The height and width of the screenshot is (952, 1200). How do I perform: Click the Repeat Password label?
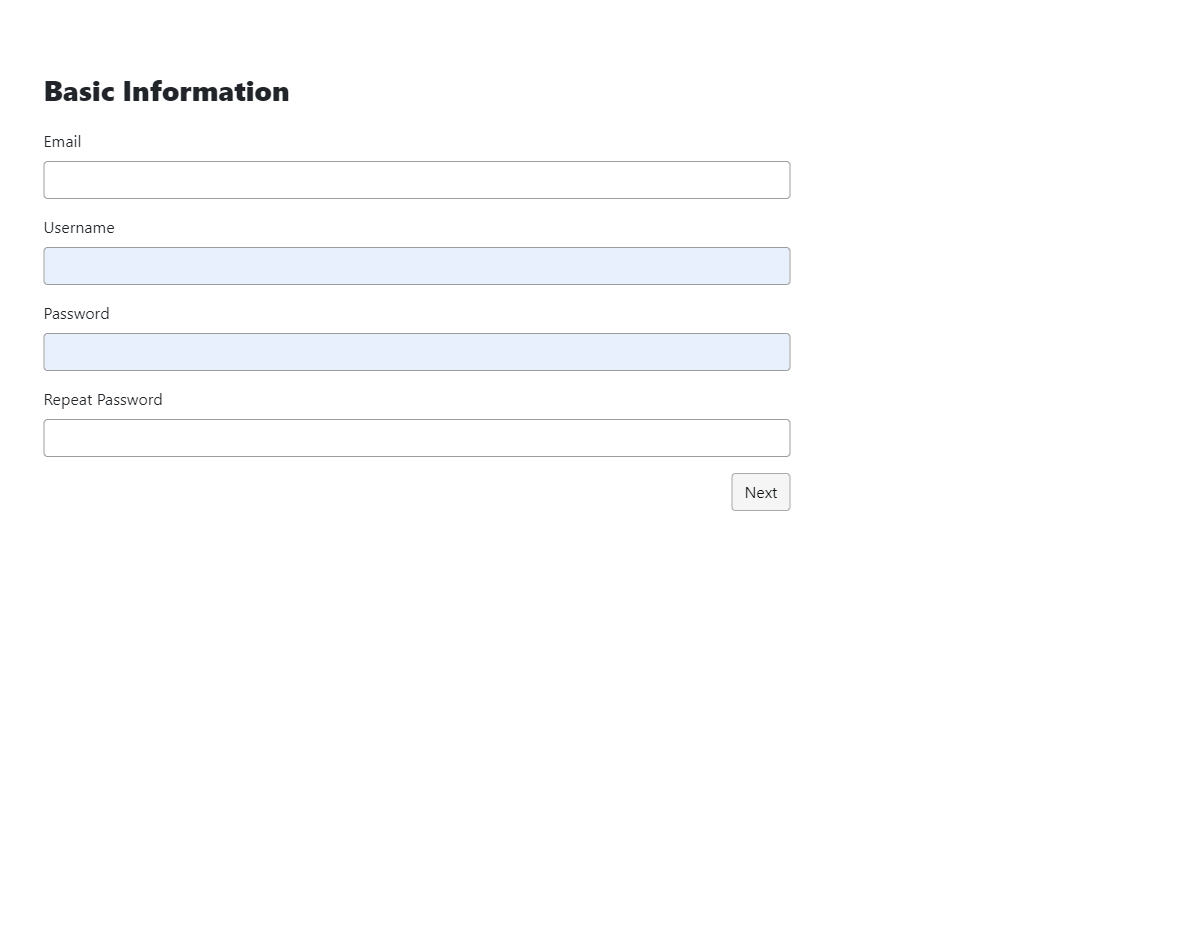[103, 400]
